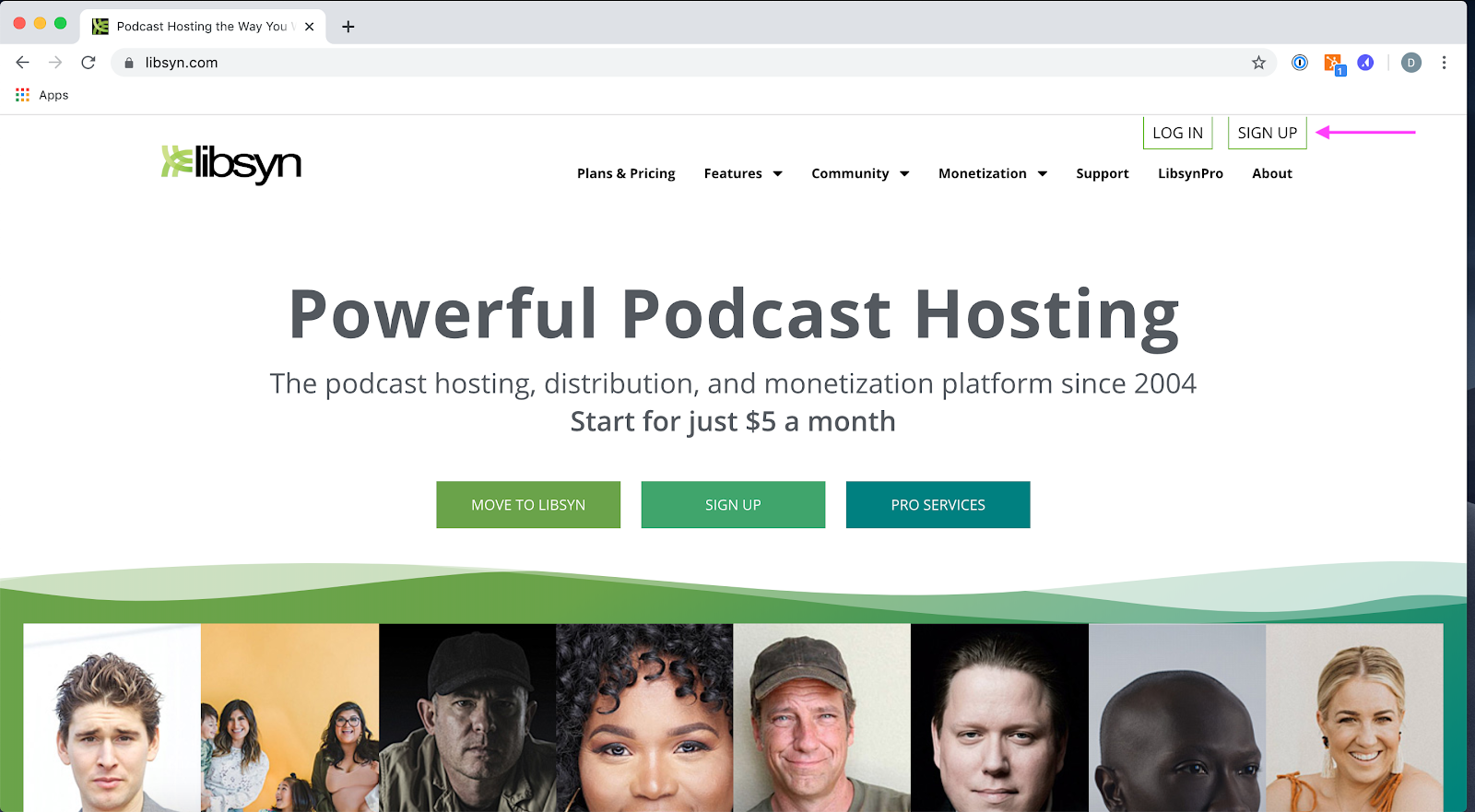
Task: Click the photo of bald man in profile
Action: pyautogui.click(x=1177, y=718)
